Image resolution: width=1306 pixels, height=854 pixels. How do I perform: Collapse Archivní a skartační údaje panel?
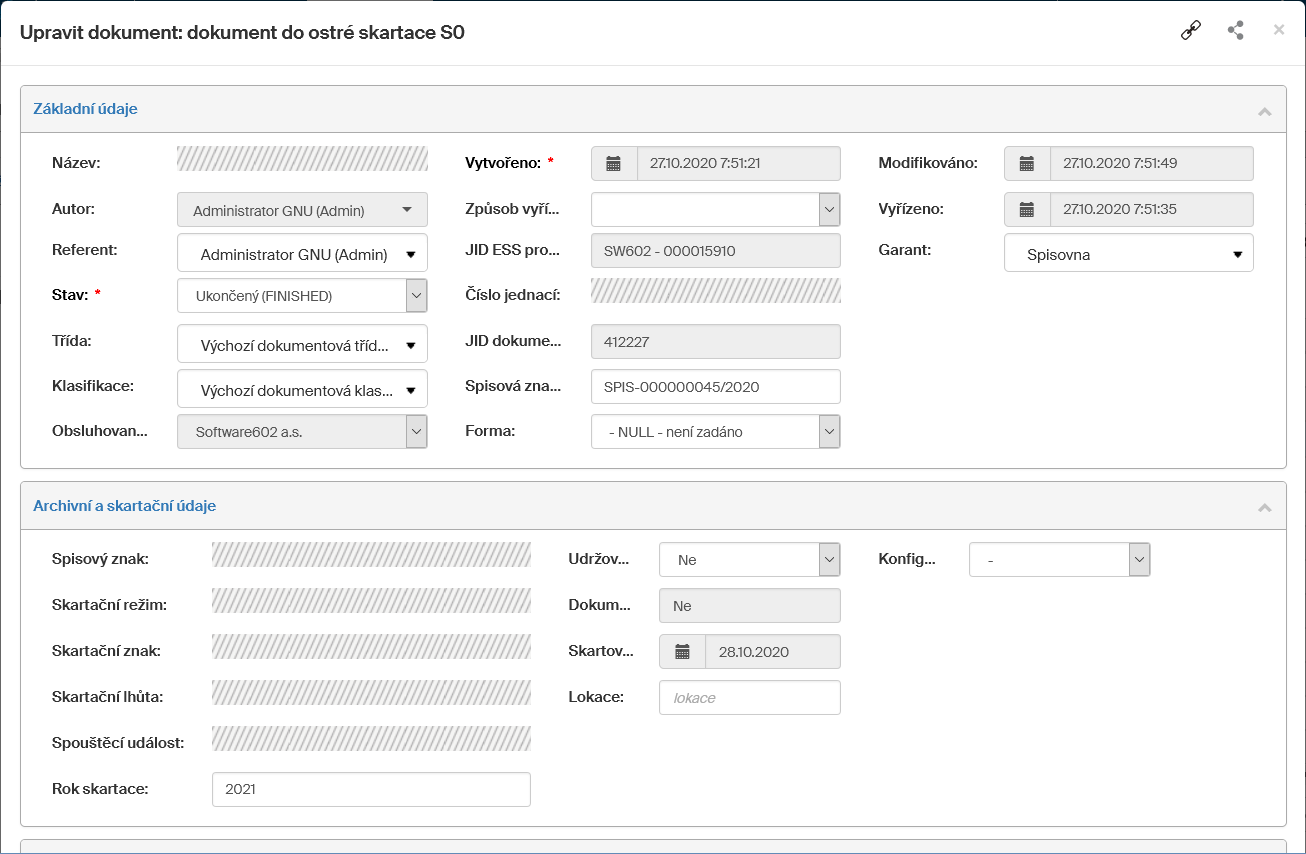(x=1264, y=507)
